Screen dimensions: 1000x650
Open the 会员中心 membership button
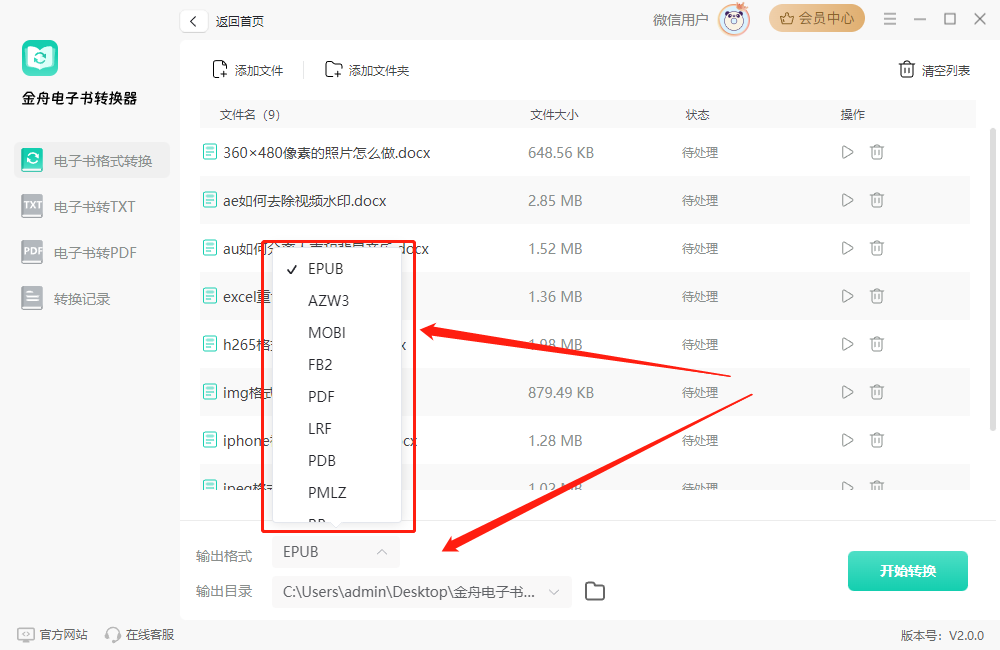click(817, 19)
